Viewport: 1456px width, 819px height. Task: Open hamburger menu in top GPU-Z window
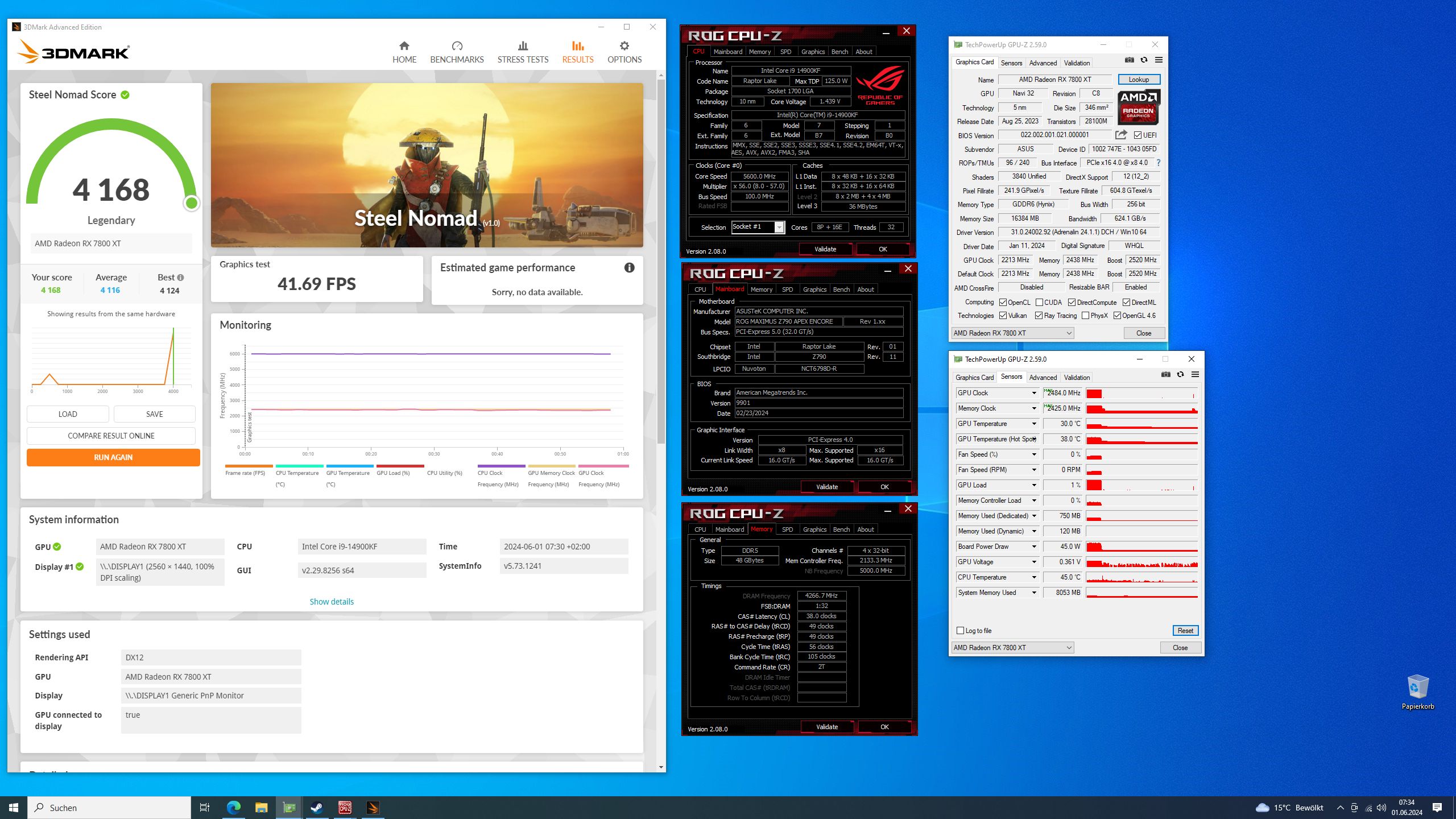click(1159, 60)
